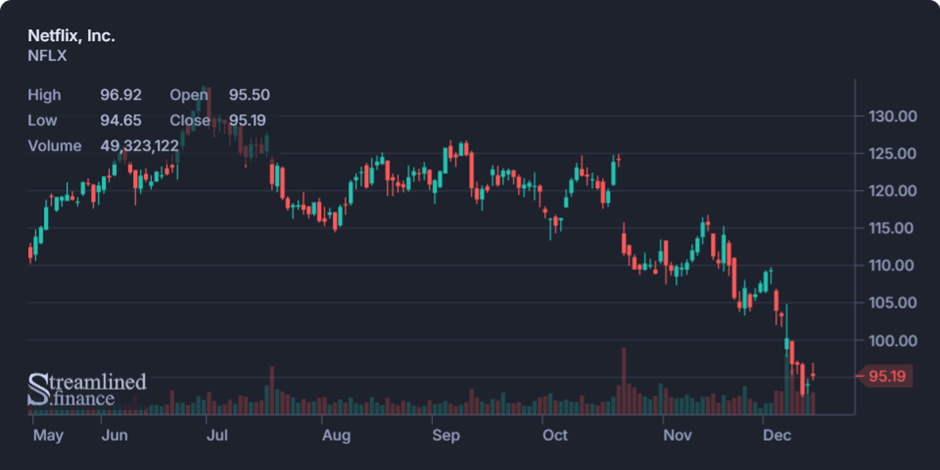Click the 120.00 price axis label
The width and height of the screenshot is (940, 470).
click(x=893, y=191)
